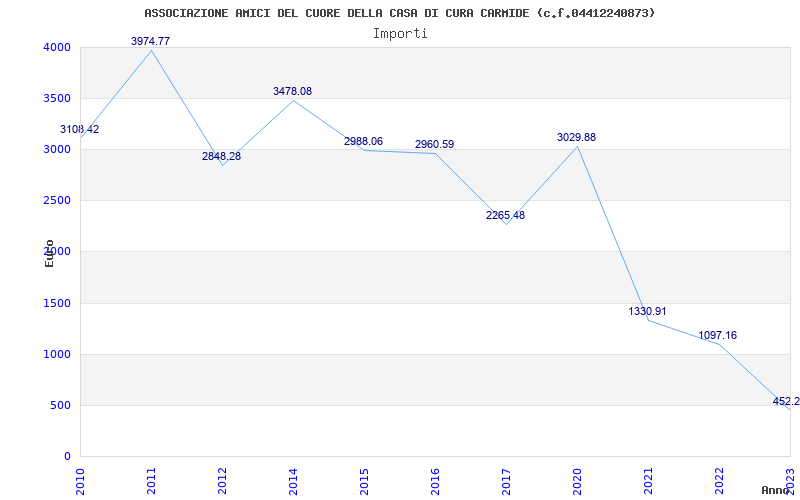The width and height of the screenshot is (800, 500).
Task: Select the data label 2265.48
Action: [505, 216]
